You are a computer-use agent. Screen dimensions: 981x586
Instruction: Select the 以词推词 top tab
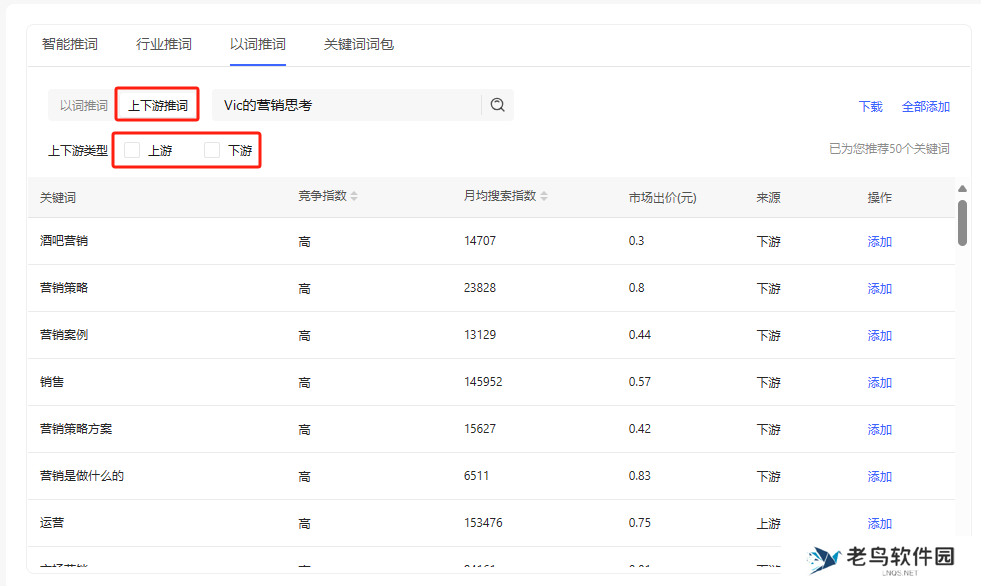tap(258, 44)
